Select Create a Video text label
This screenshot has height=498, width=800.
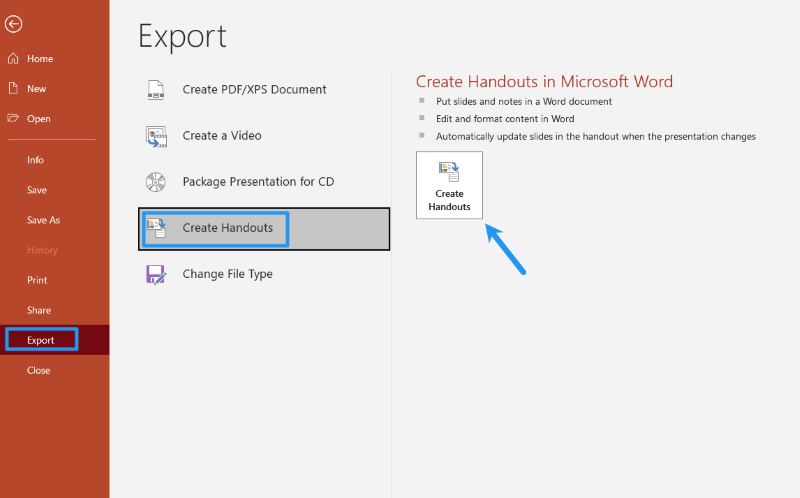tap(222, 136)
